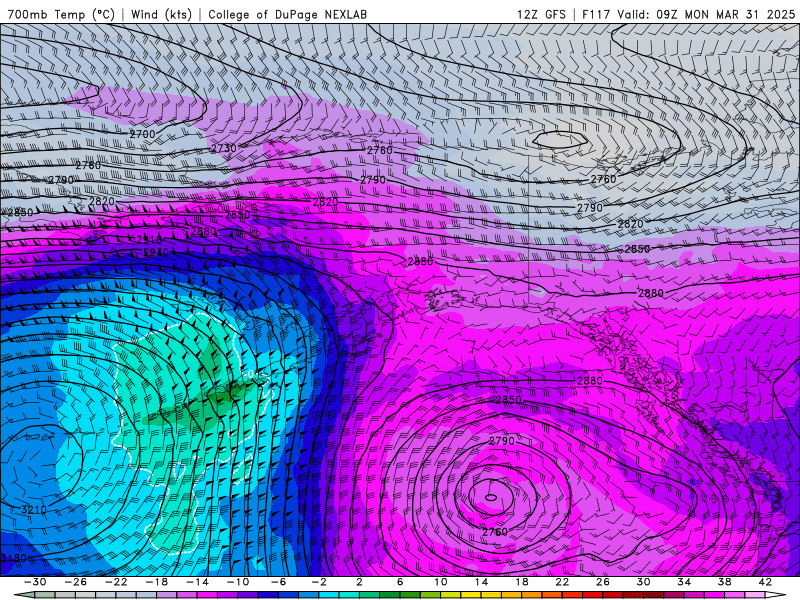This screenshot has height=600, width=800.
Task: Click the "F117" forecast hour label
Action: (596, 15)
